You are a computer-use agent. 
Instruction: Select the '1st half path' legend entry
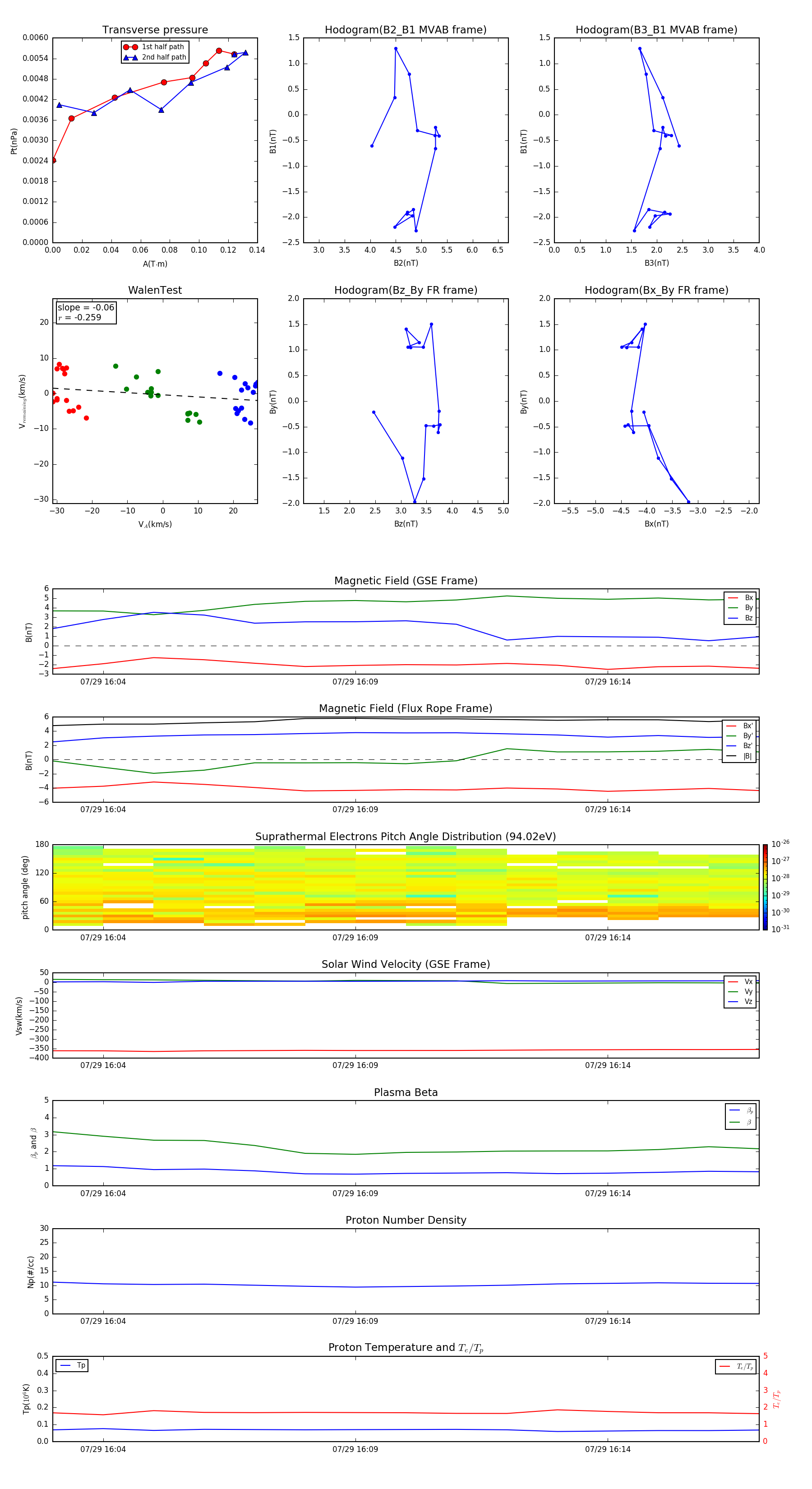[x=154, y=47]
